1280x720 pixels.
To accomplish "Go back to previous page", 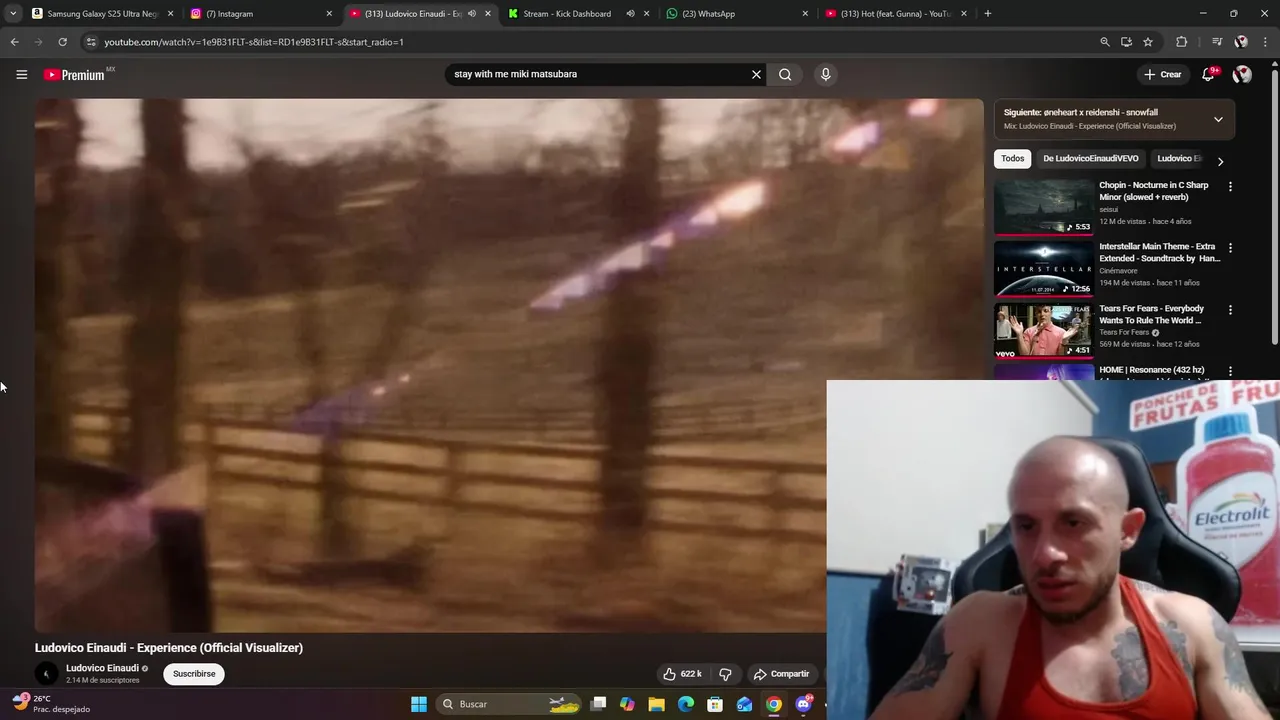I will point(14,42).
